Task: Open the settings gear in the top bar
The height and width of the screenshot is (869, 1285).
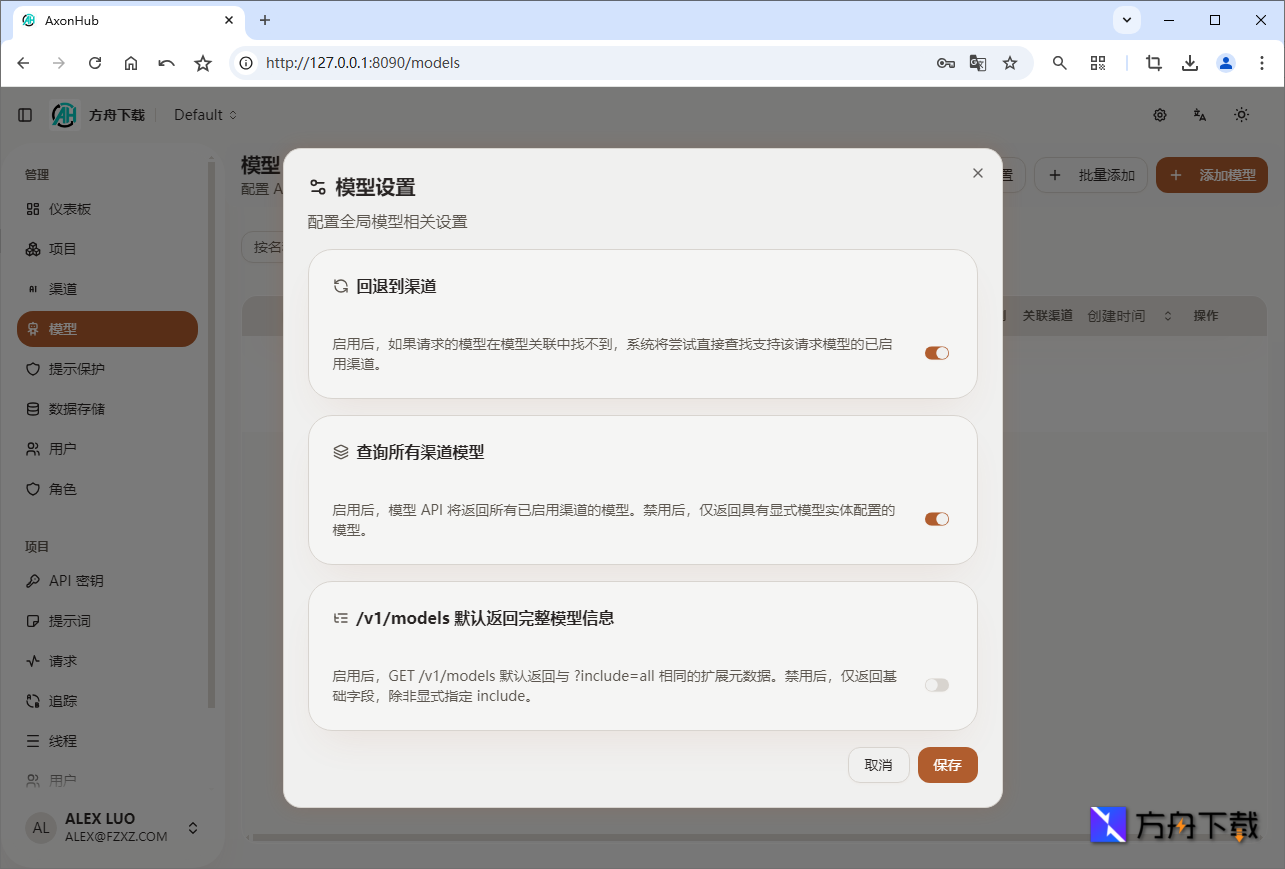Action: (1159, 114)
